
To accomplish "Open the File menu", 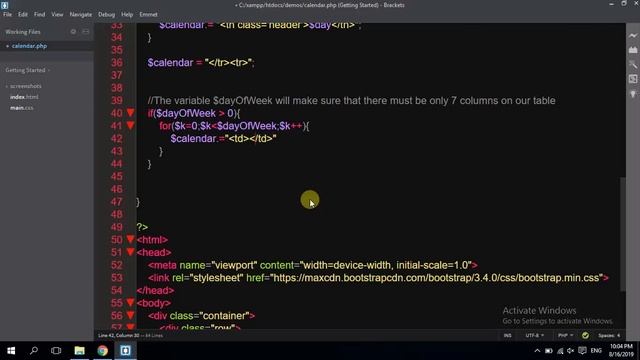I will click(x=7, y=14).
